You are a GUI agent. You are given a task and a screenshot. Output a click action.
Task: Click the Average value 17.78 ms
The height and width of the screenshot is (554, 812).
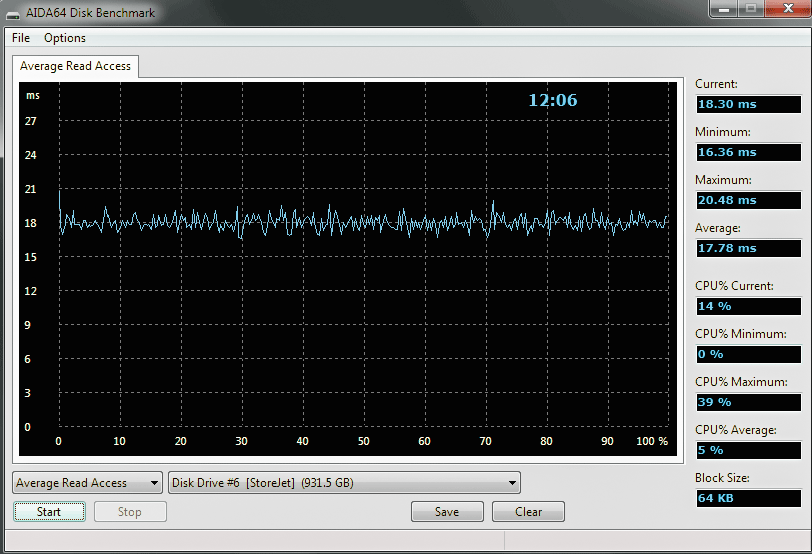coord(748,248)
